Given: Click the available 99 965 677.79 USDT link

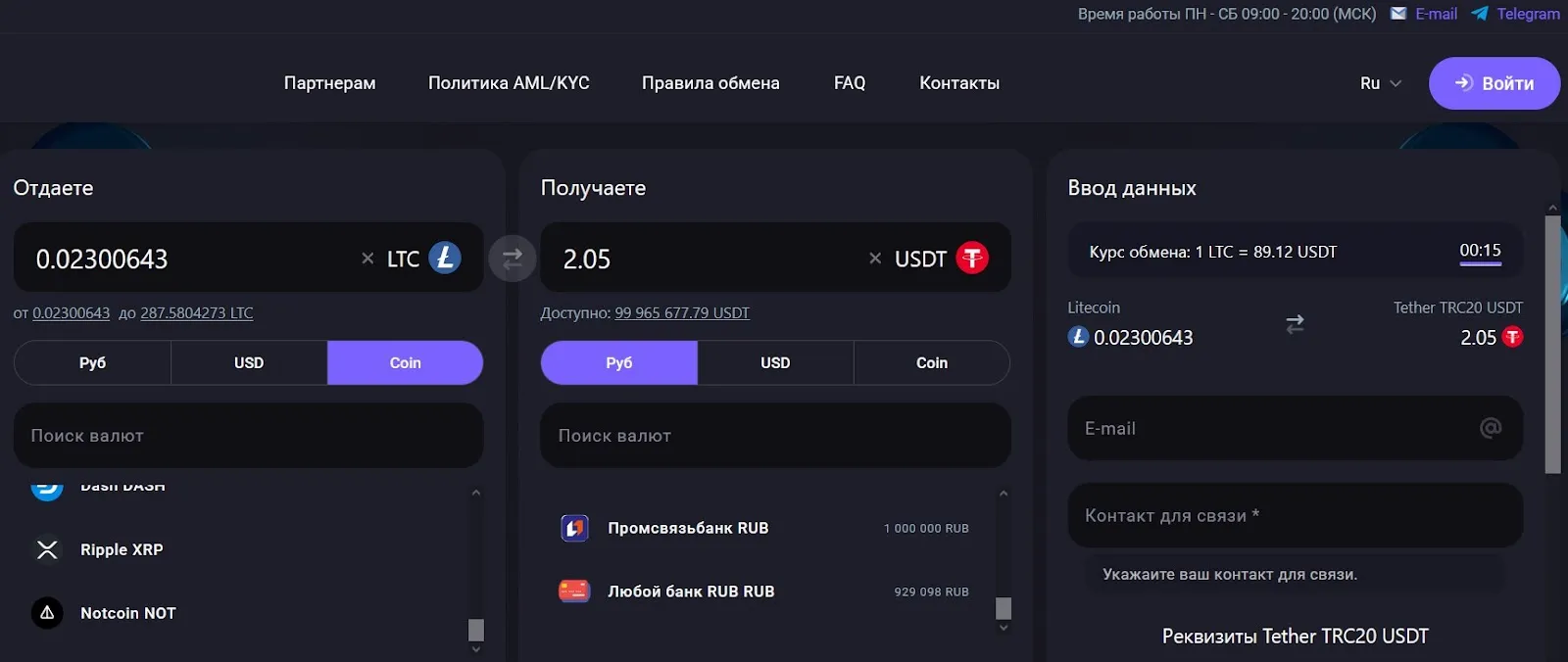Looking at the screenshot, I should click(x=682, y=313).
